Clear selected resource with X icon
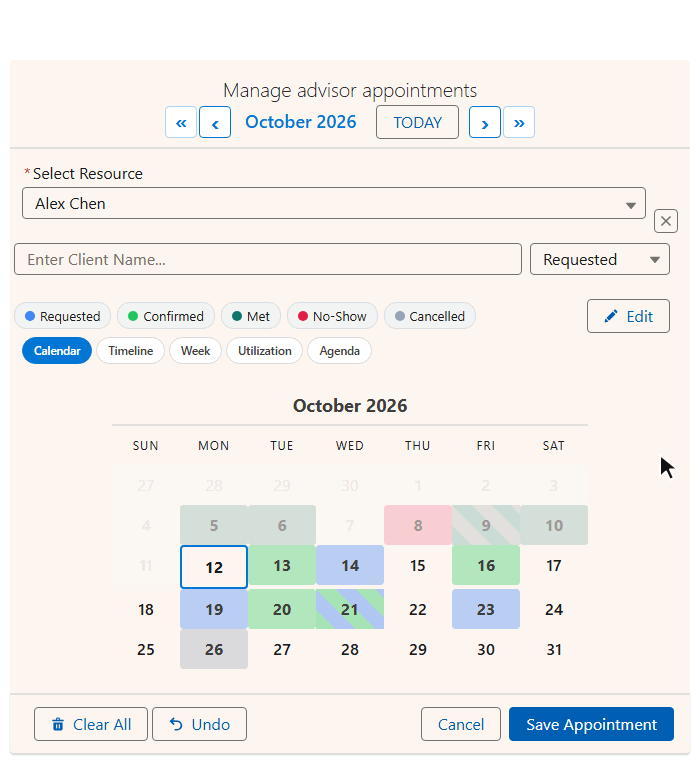The width and height of the screenshot is (700, 760). point(666,221)
